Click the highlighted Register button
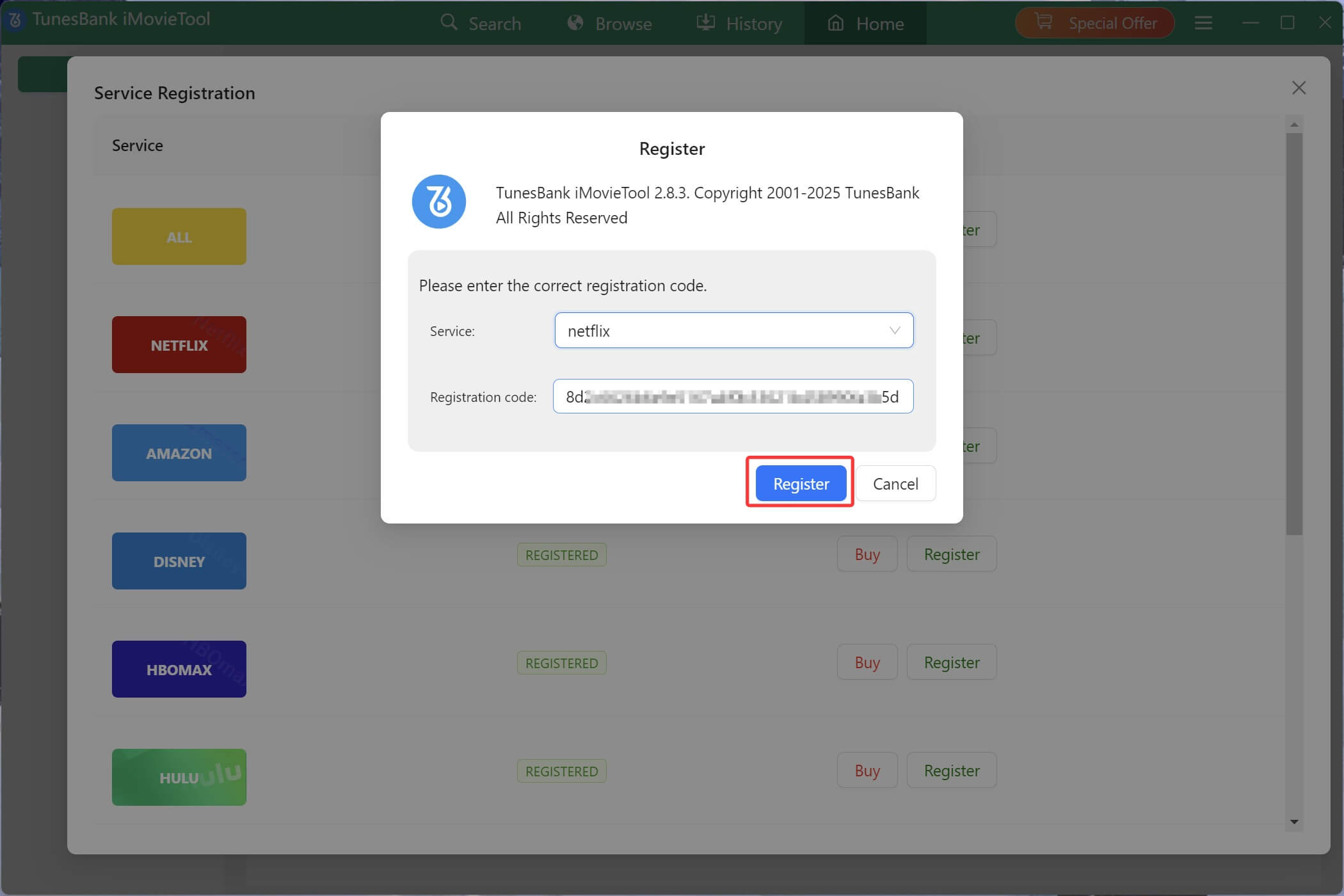Screen dimensions: 1344x896 [x=800, y=483]
